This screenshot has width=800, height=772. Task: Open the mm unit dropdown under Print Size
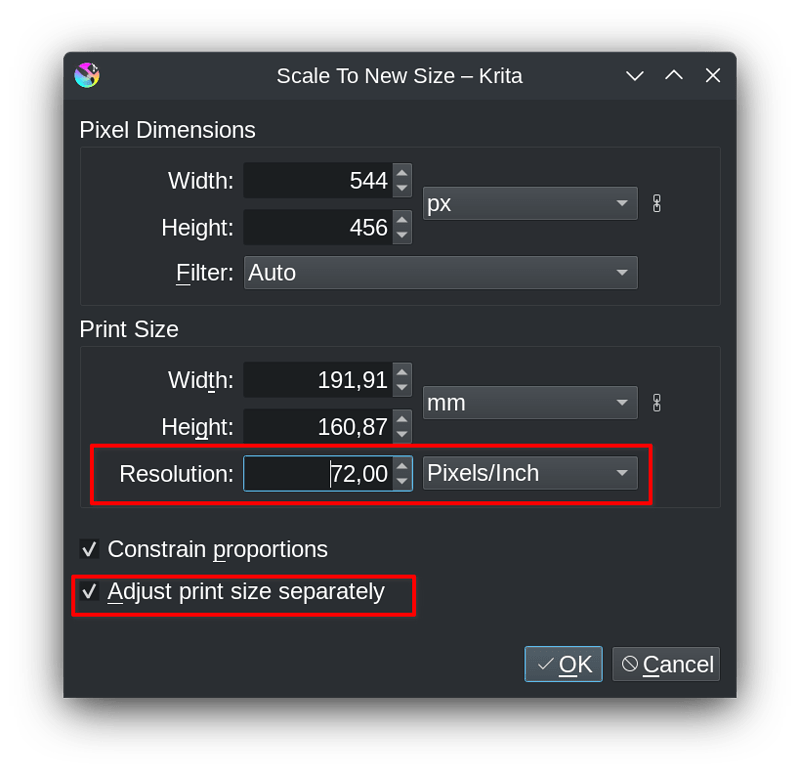tap(529, 402)
